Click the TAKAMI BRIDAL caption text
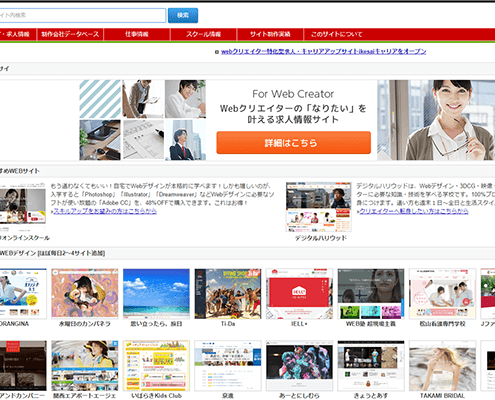The image size is (495, 400). 442,396
